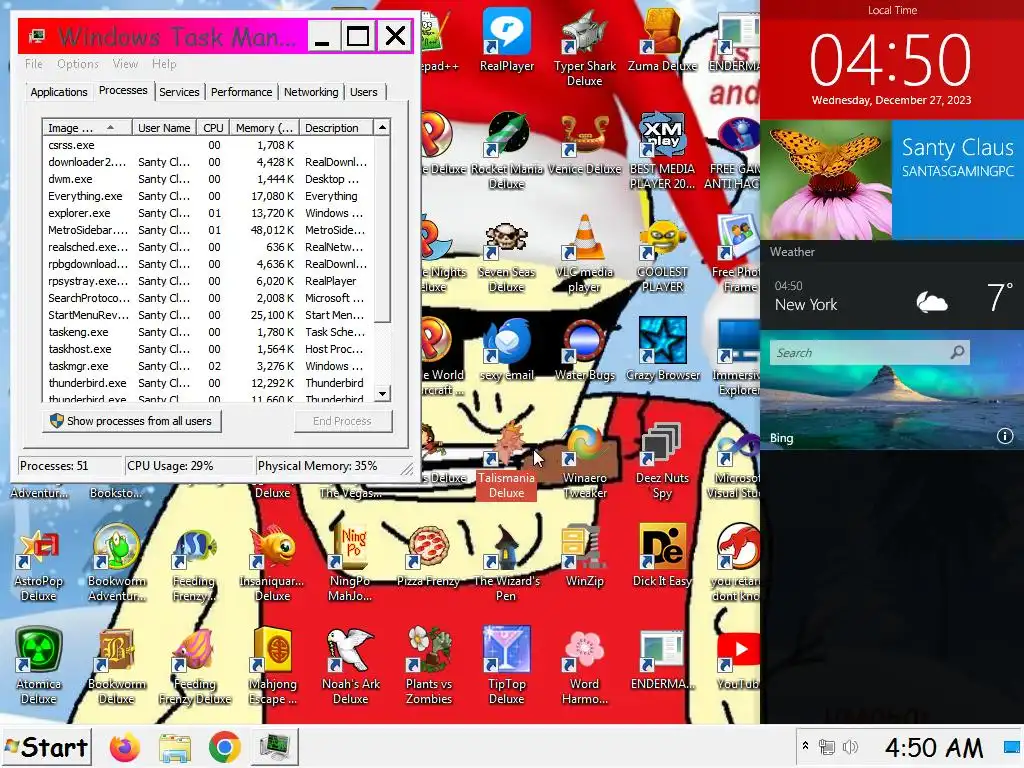1024x768 pixels.
Task: Open the RealPlayer desktop shortcut
Action: pos(507,40)
